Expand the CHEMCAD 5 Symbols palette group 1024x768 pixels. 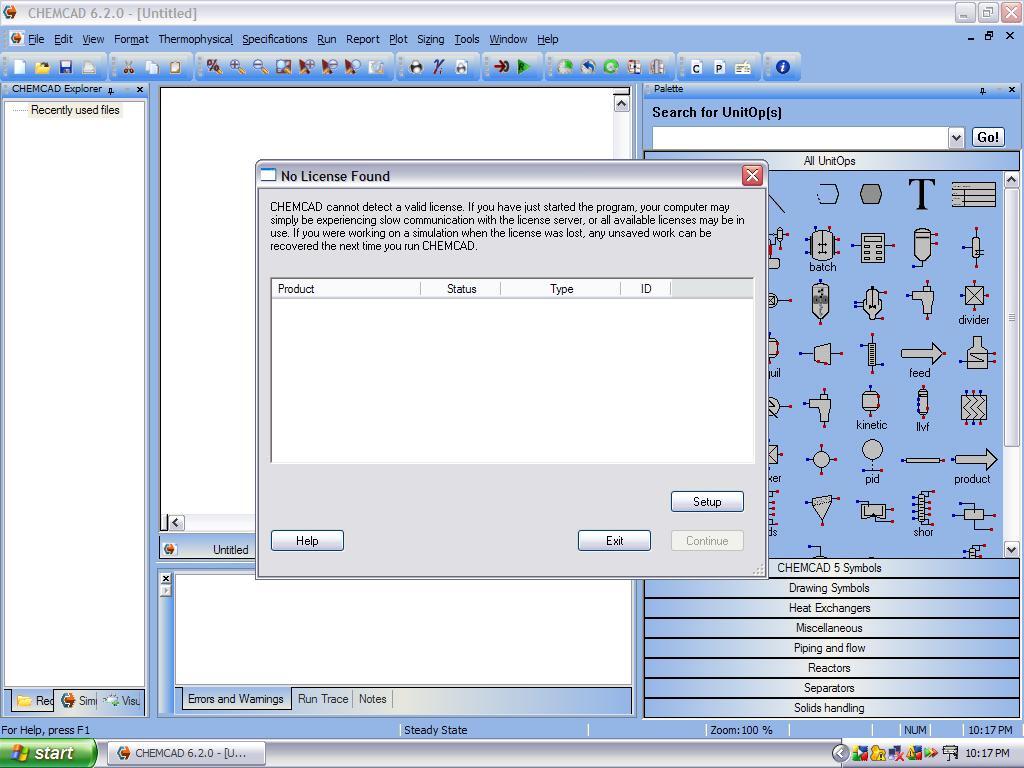point(829,568)
